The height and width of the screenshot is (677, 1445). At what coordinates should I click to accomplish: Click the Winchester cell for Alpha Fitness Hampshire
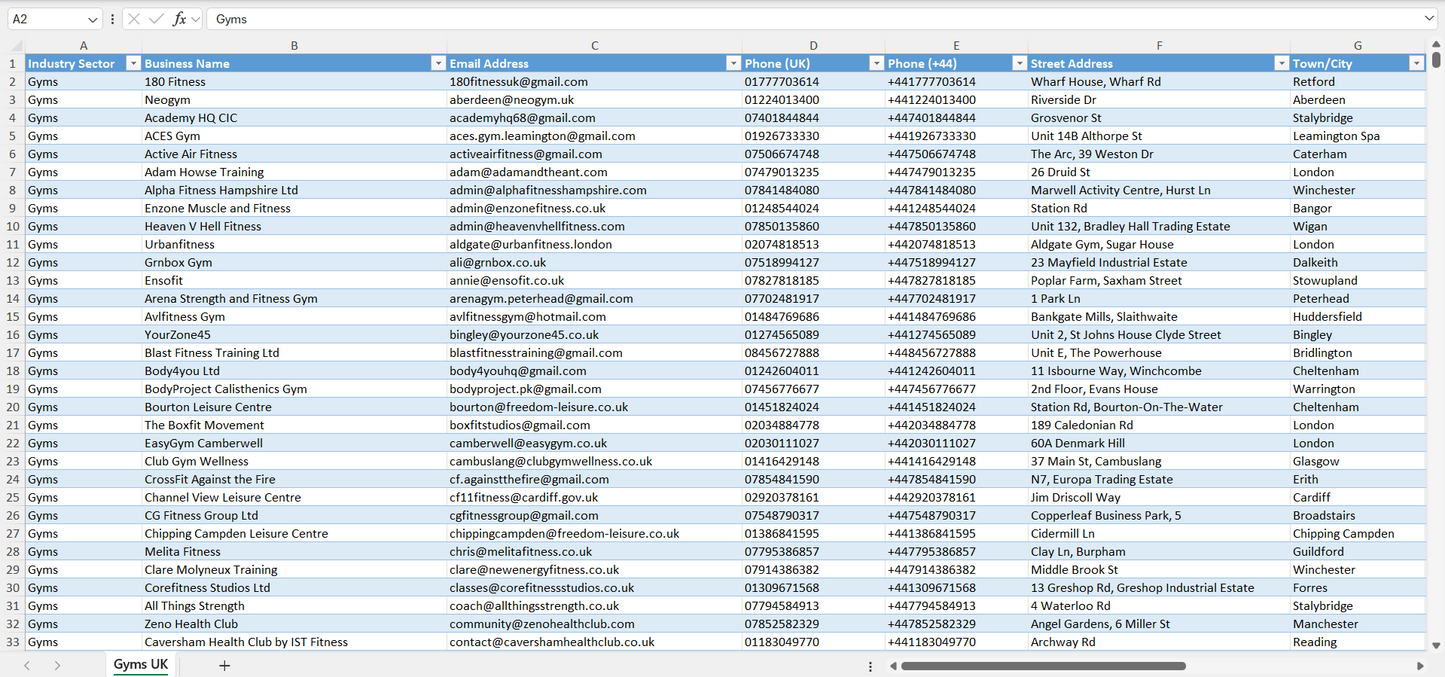point(1357,190)
